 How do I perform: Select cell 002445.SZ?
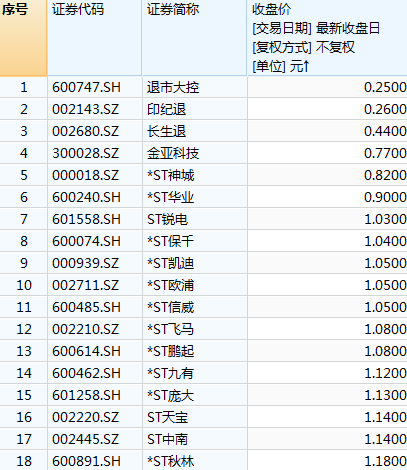pos(85,439)
